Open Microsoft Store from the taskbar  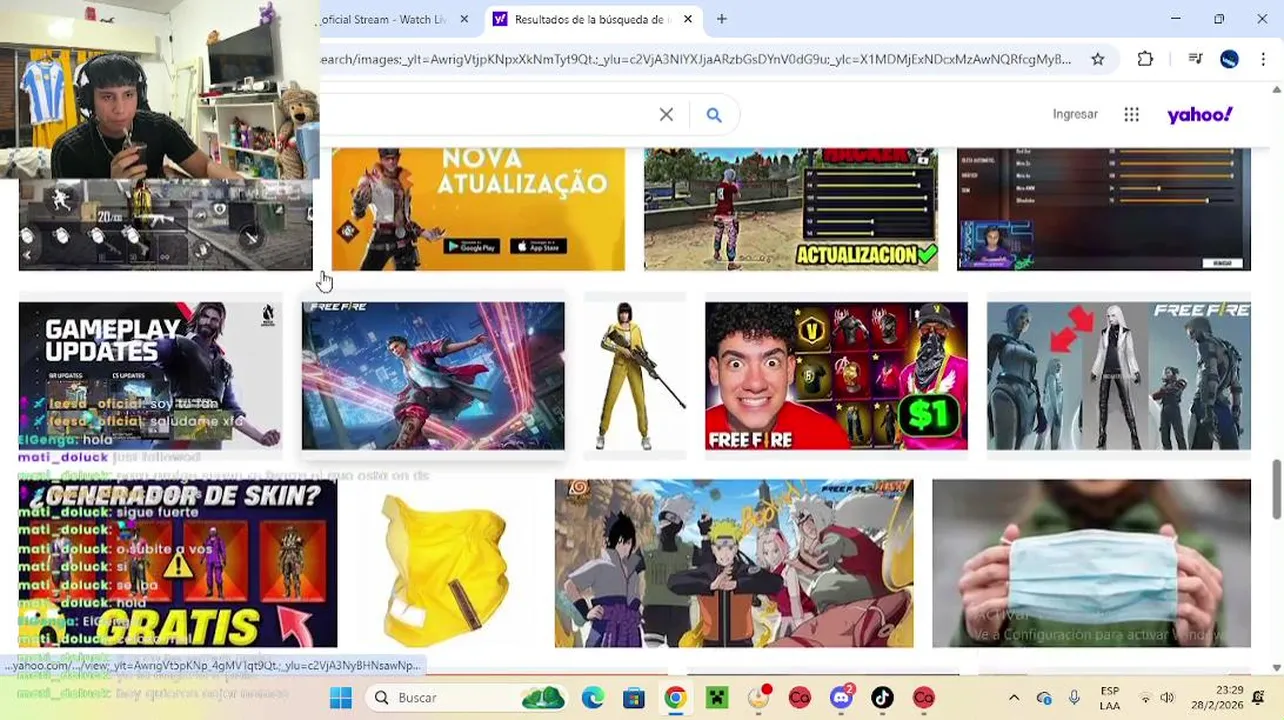tap(634, 698)
